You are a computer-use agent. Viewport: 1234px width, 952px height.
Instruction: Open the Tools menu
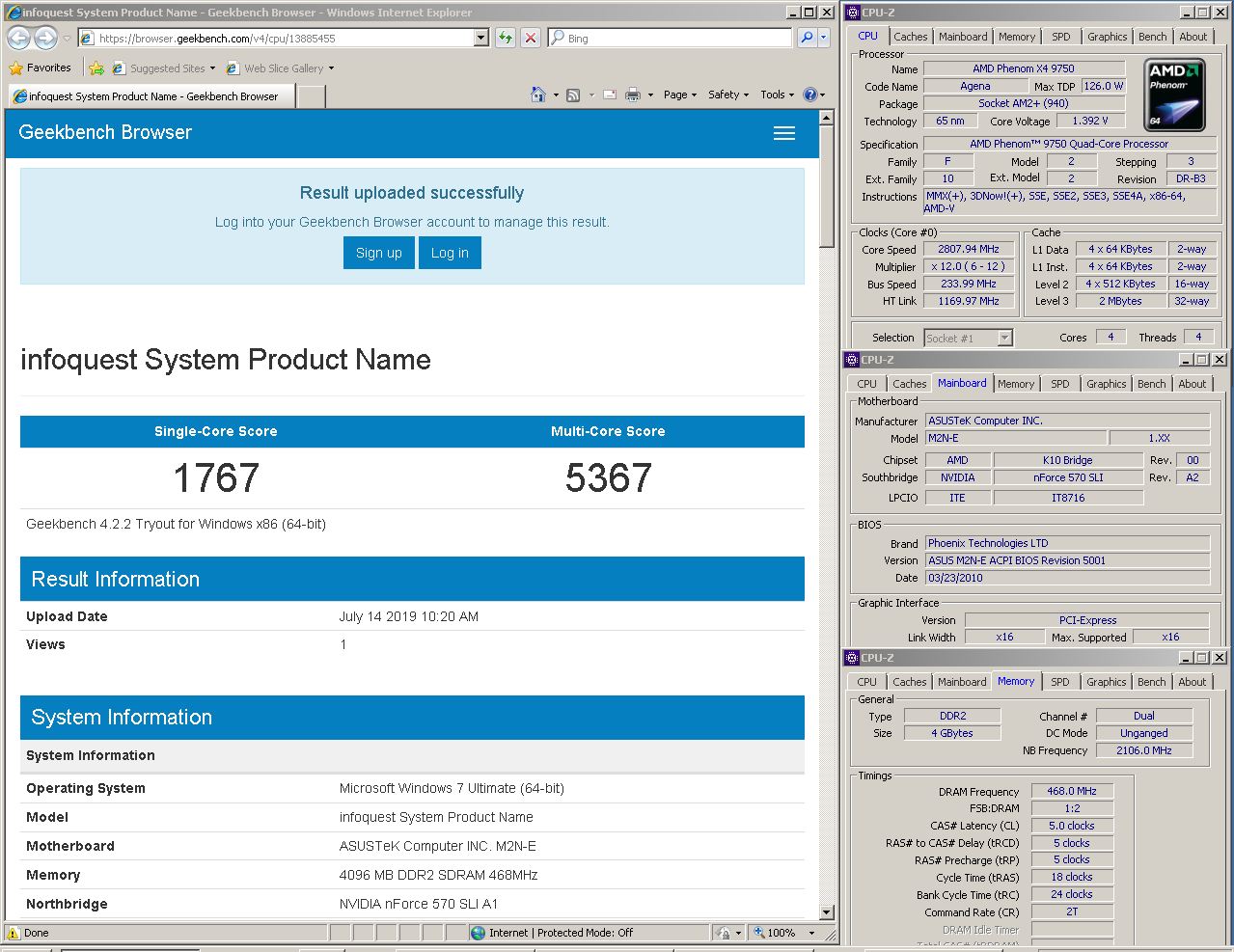(x=777, y=95)
